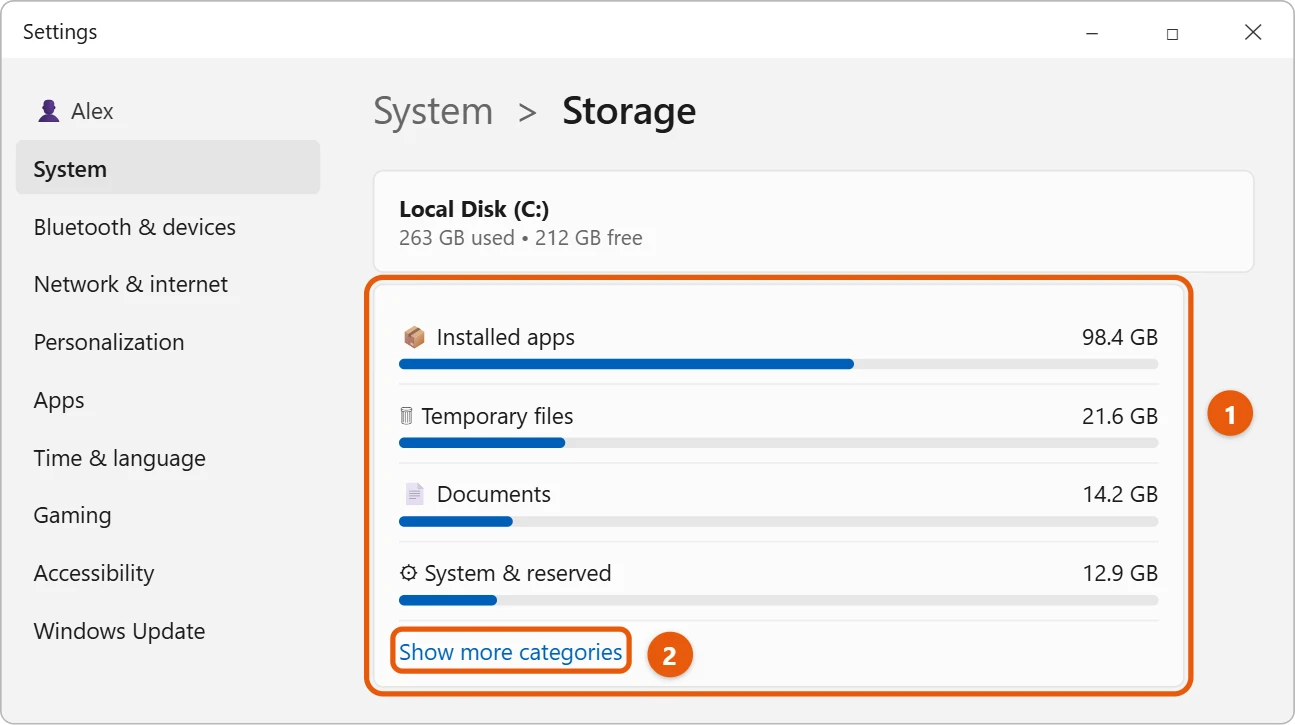Open Windows Update page
1295x725 pixels.
click(x=119, y=631)
